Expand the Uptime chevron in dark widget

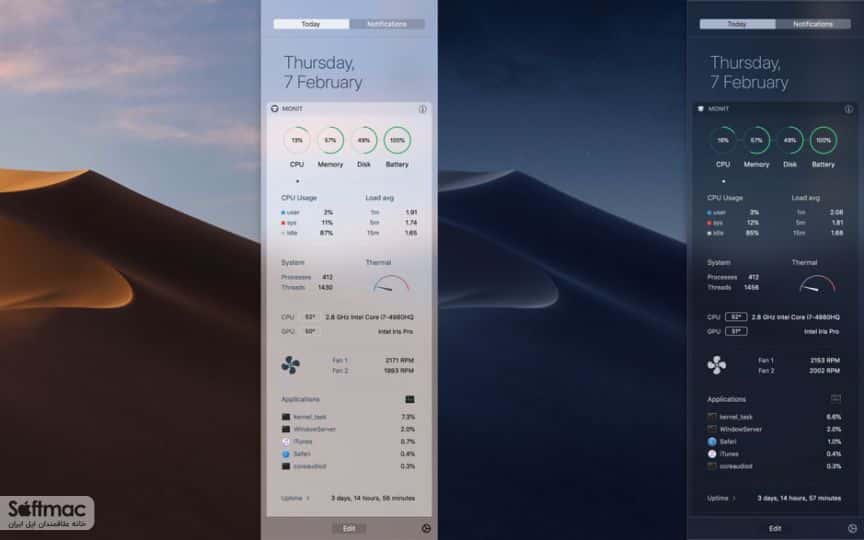(734, 498)
